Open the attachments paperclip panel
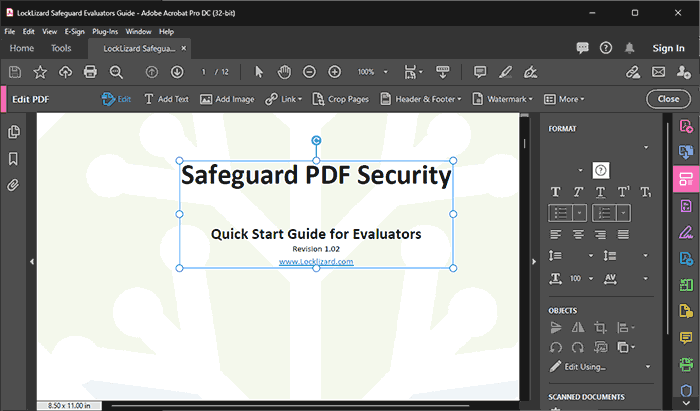The height and width of the screenshot is (411, 700). coord(13,185)
